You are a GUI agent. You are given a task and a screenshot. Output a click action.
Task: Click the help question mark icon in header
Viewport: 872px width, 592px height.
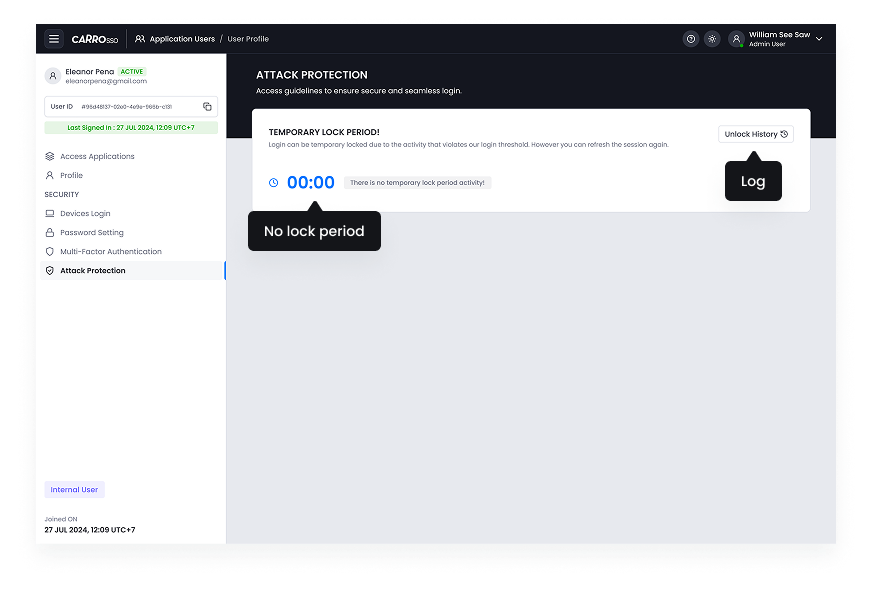click(690, 38)
